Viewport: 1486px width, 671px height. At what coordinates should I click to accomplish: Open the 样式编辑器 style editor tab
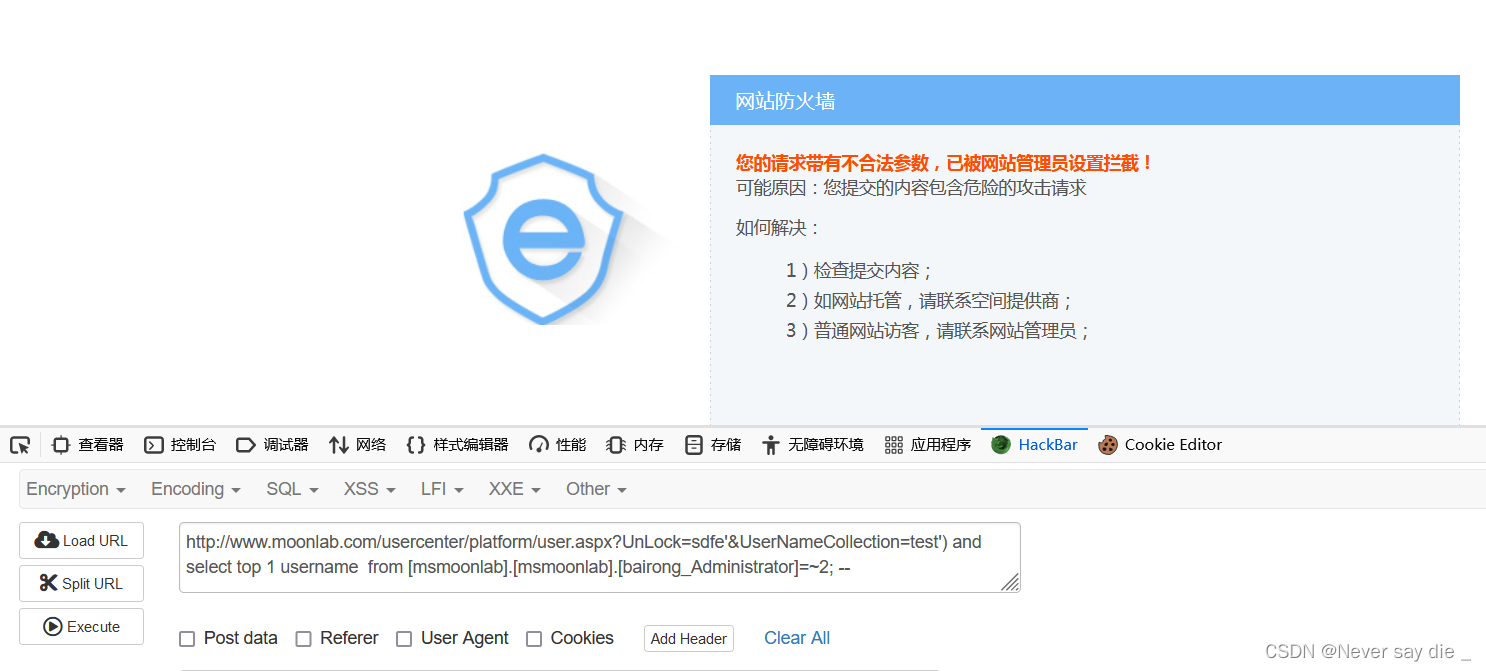coord(457,445)
